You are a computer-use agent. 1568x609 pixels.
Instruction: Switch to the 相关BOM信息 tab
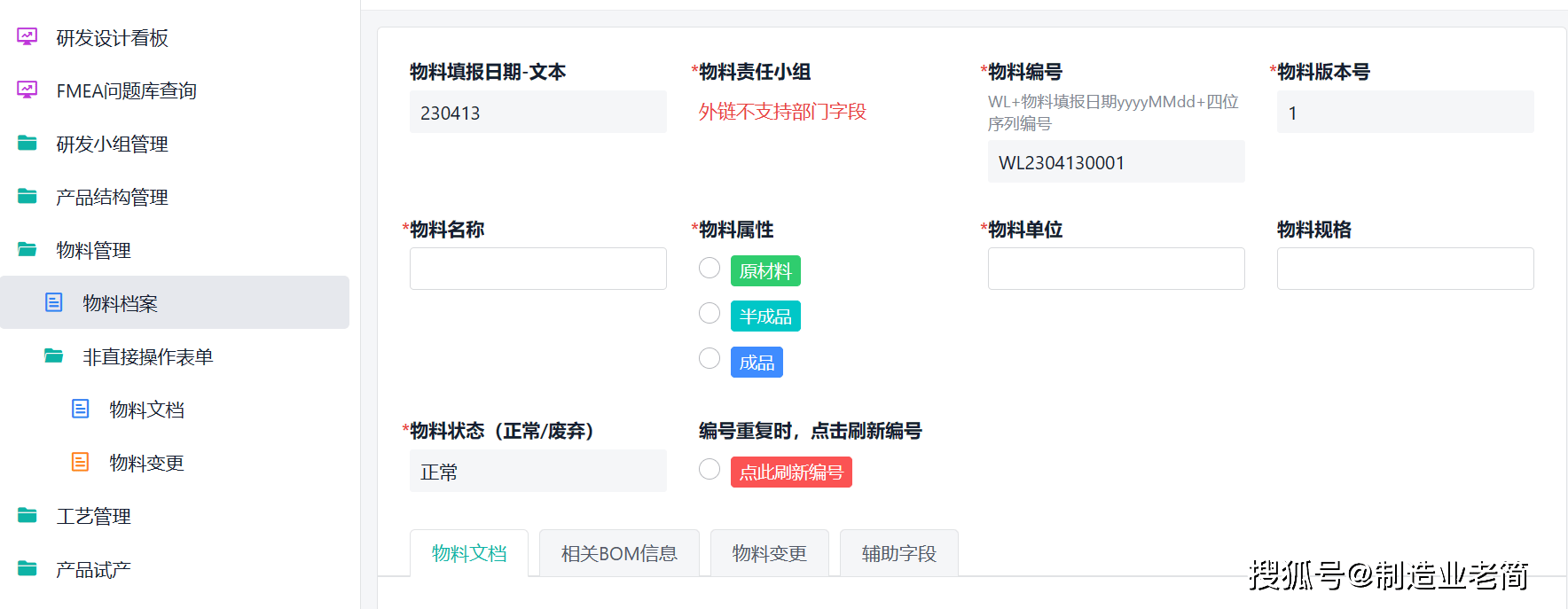(x=619, y=553)
